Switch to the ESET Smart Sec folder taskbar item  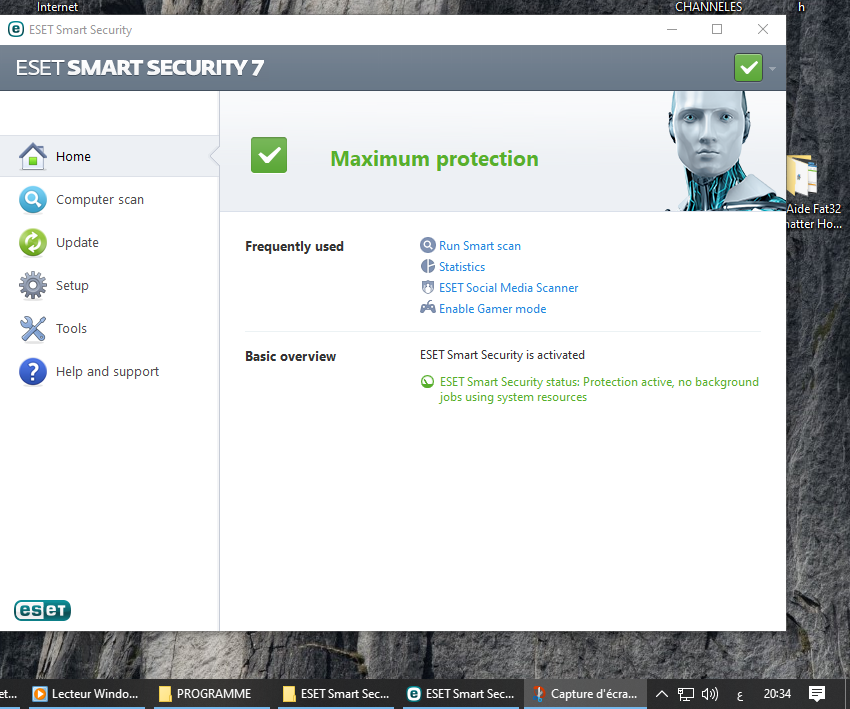[x=336, y=694]
